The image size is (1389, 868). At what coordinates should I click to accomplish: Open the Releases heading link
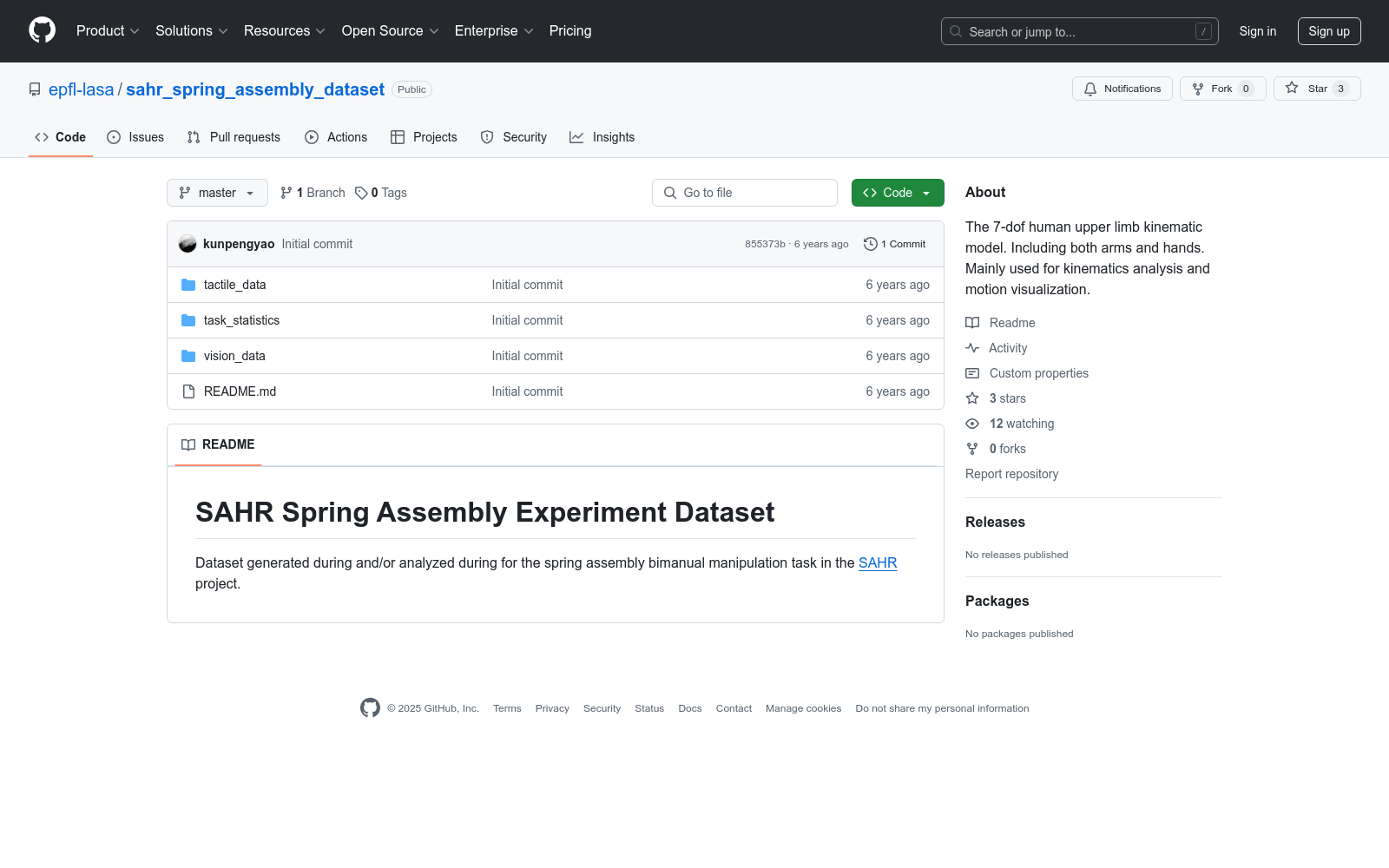click(x=995, y=522)
